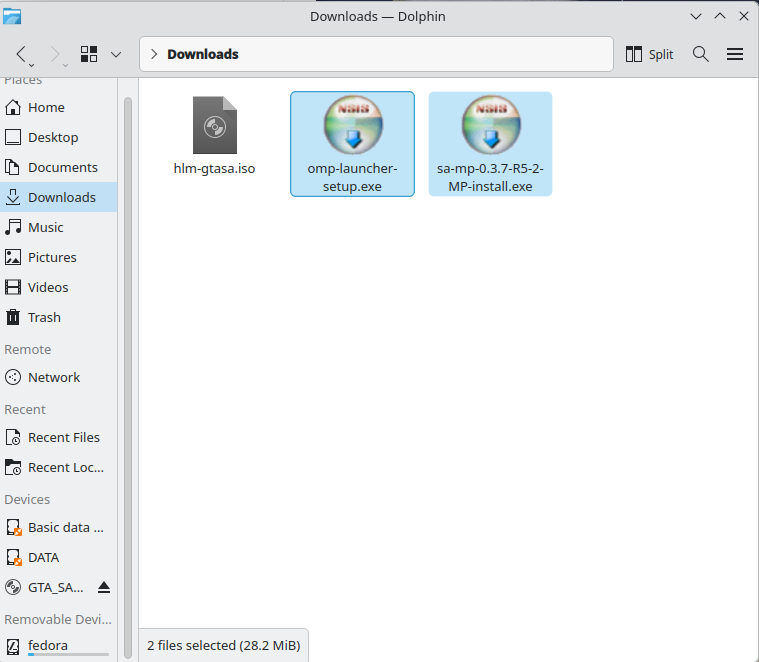Go back with the back arrow
759x662 pixels.
(21, 54)
